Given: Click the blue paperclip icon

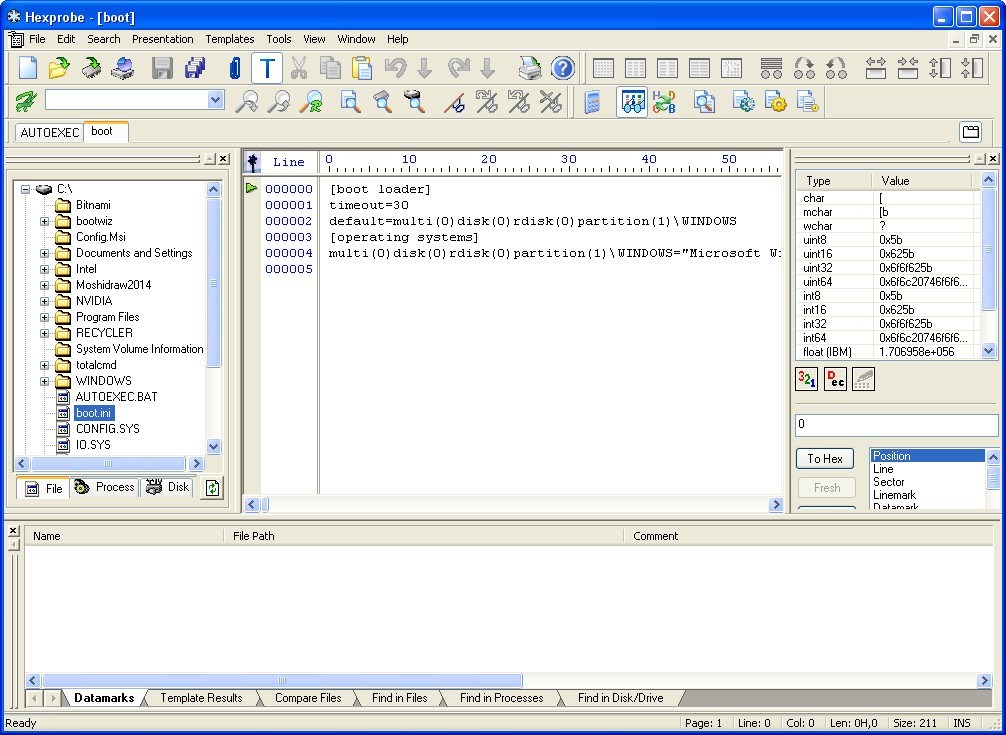Looking at the screenshot, I should [235, 68].
